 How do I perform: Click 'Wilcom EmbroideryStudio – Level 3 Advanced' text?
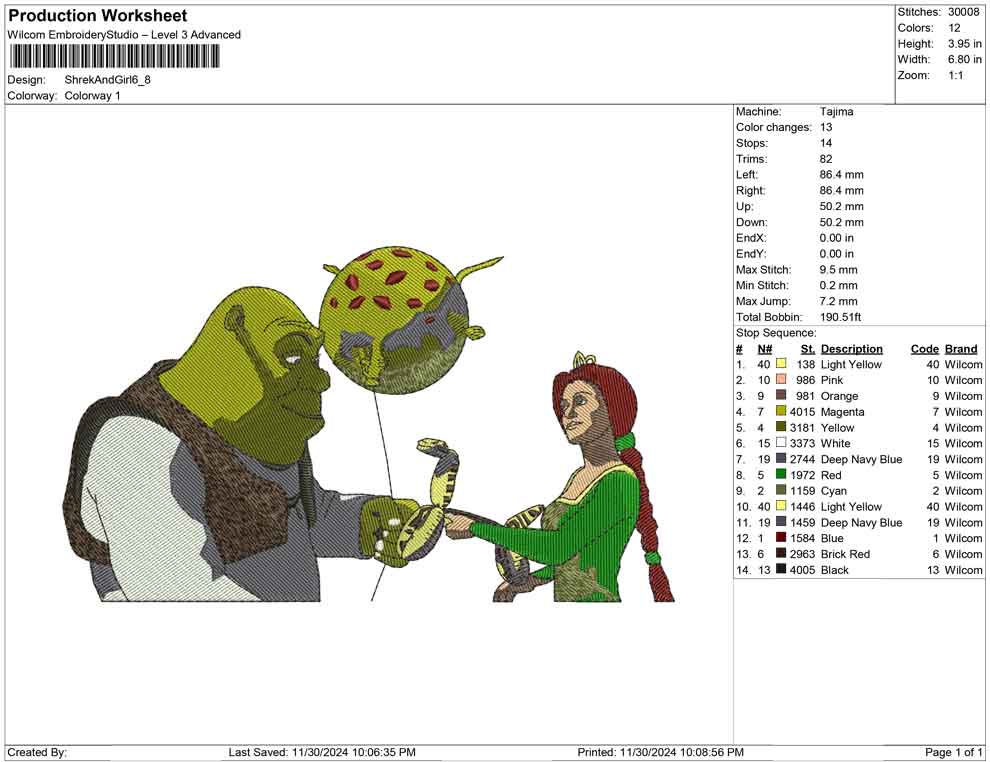pos(124,35)
